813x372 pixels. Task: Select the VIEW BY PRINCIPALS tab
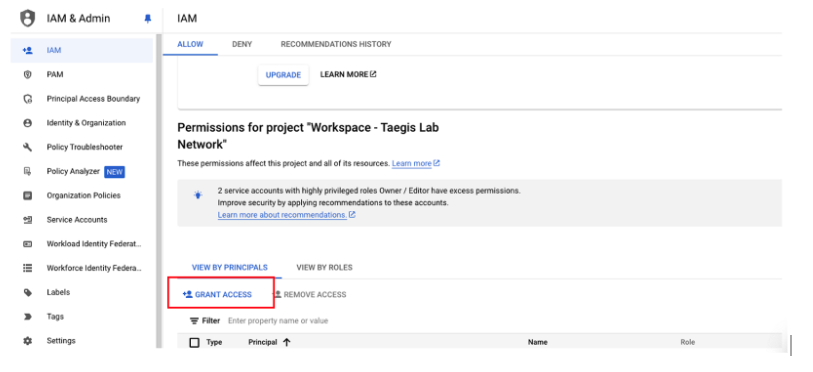(x=230, y=268)
